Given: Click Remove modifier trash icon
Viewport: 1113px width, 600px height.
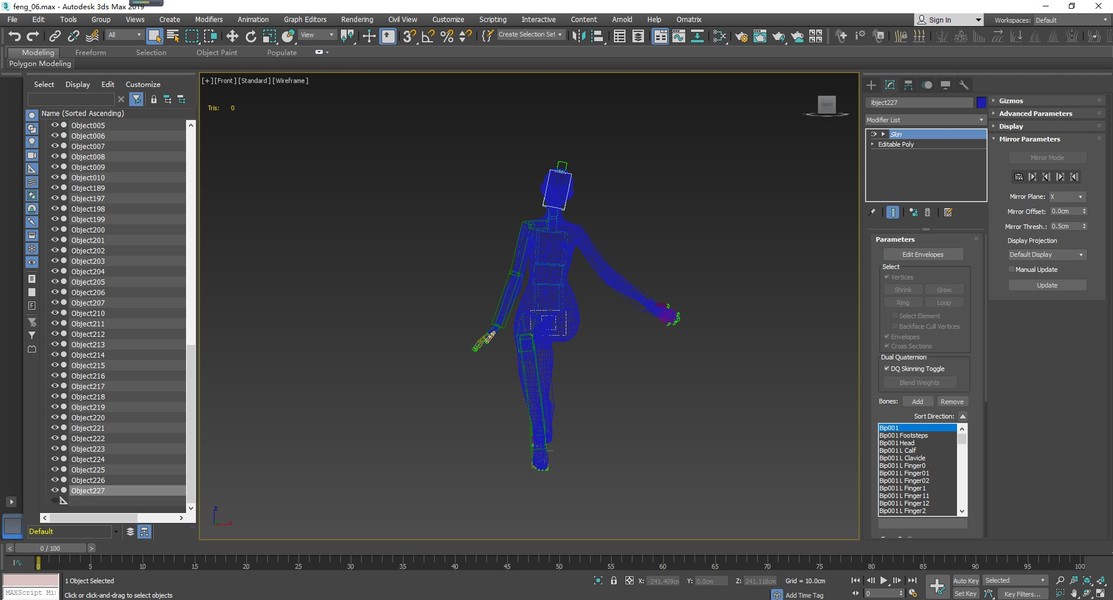Looking at the screenshot, I should [x=928, y=212].
